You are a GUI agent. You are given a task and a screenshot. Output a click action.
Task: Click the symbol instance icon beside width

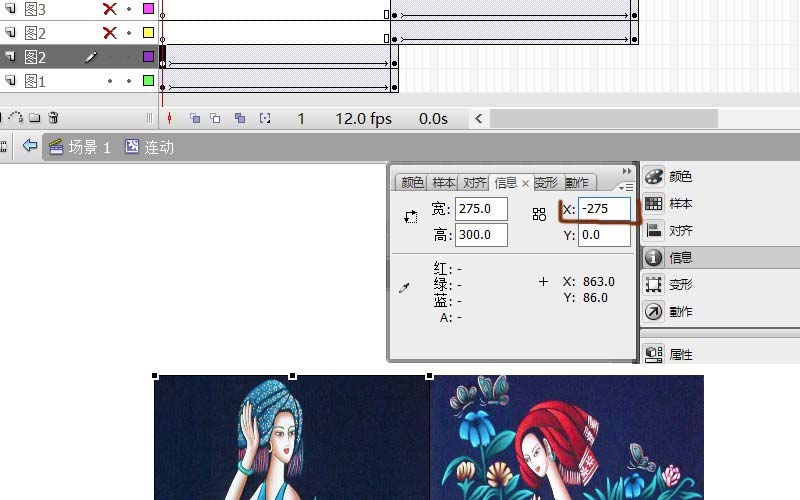tap(411, 217)
